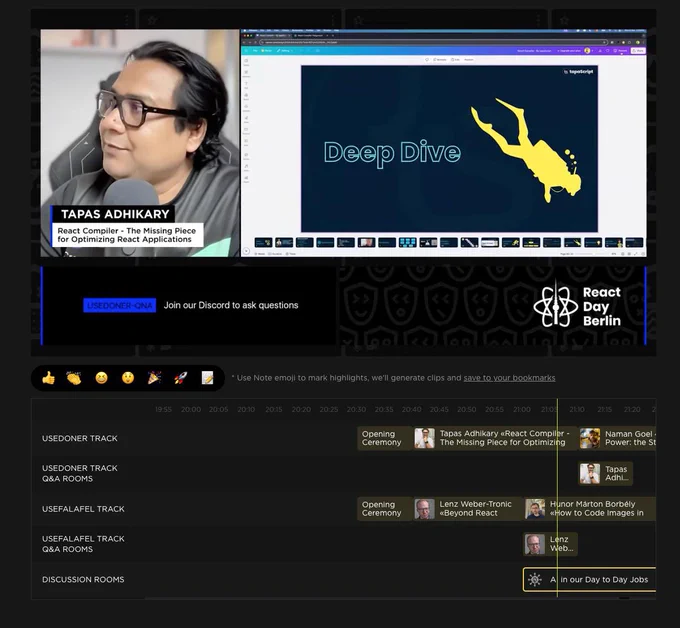The height and width of the screenshot is (628, 680).
Task: Click the 20:00 time marker
Action: (191, 409)
